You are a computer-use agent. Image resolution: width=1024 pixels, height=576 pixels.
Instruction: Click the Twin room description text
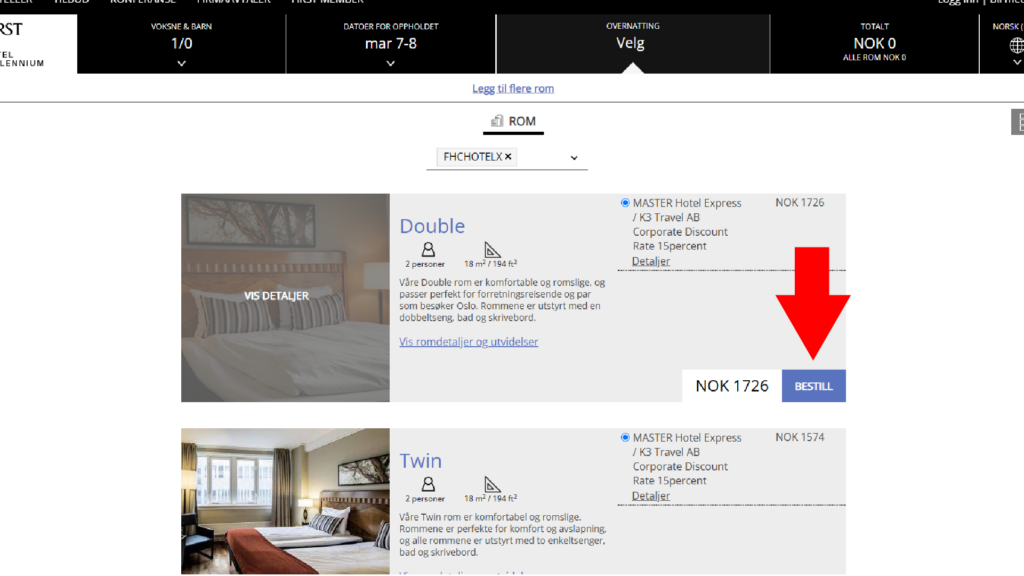(502, 534)
